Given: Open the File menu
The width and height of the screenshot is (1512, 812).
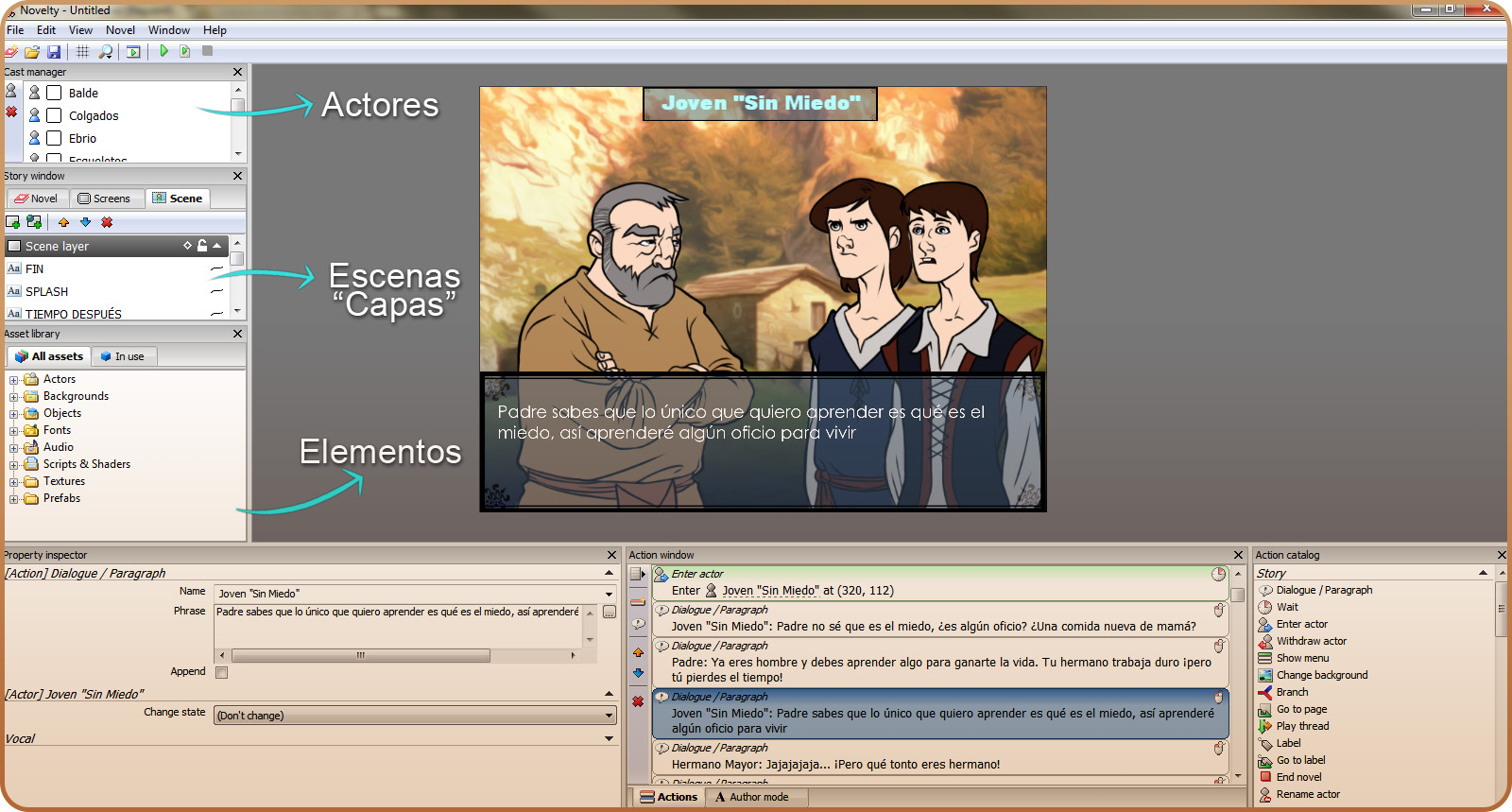Looking at the screenshot, I should (15, 30).
